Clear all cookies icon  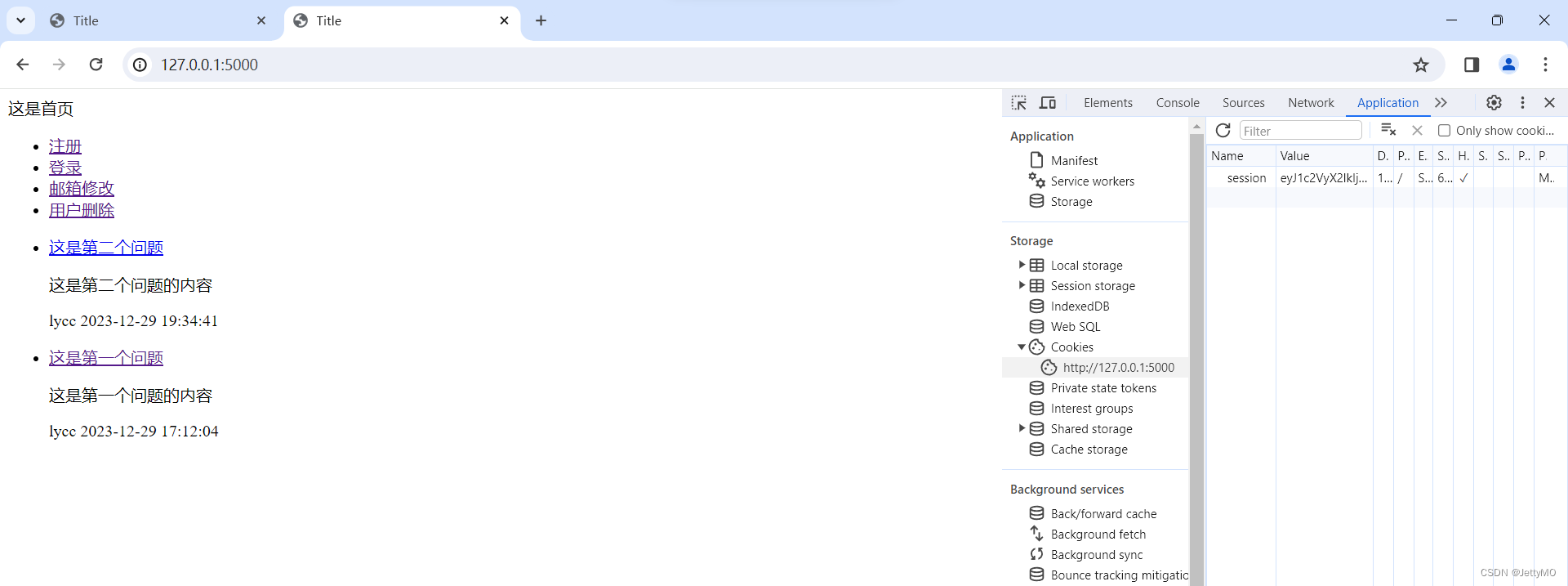(x=1388, y=130)
